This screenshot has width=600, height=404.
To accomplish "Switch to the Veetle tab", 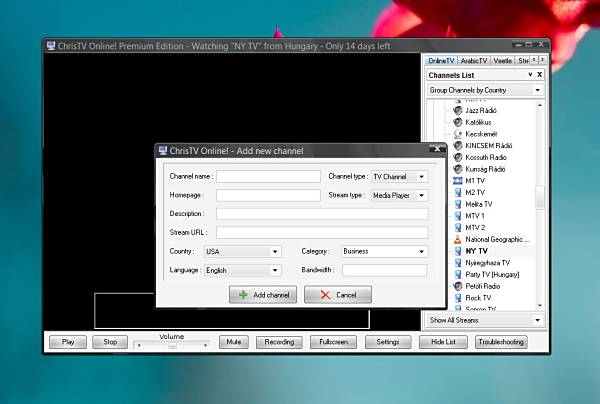I will click(502, 60).
